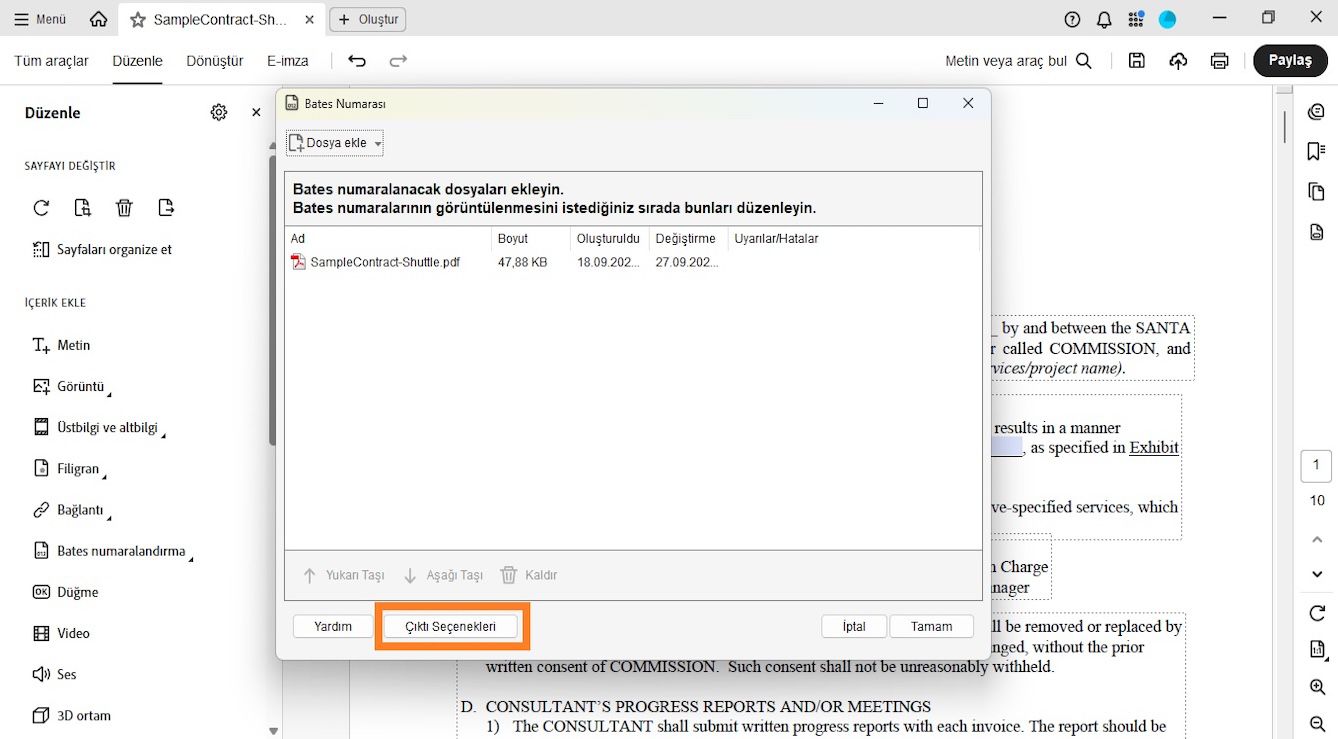Click the page number 1 box

(x=1316, y=465)
